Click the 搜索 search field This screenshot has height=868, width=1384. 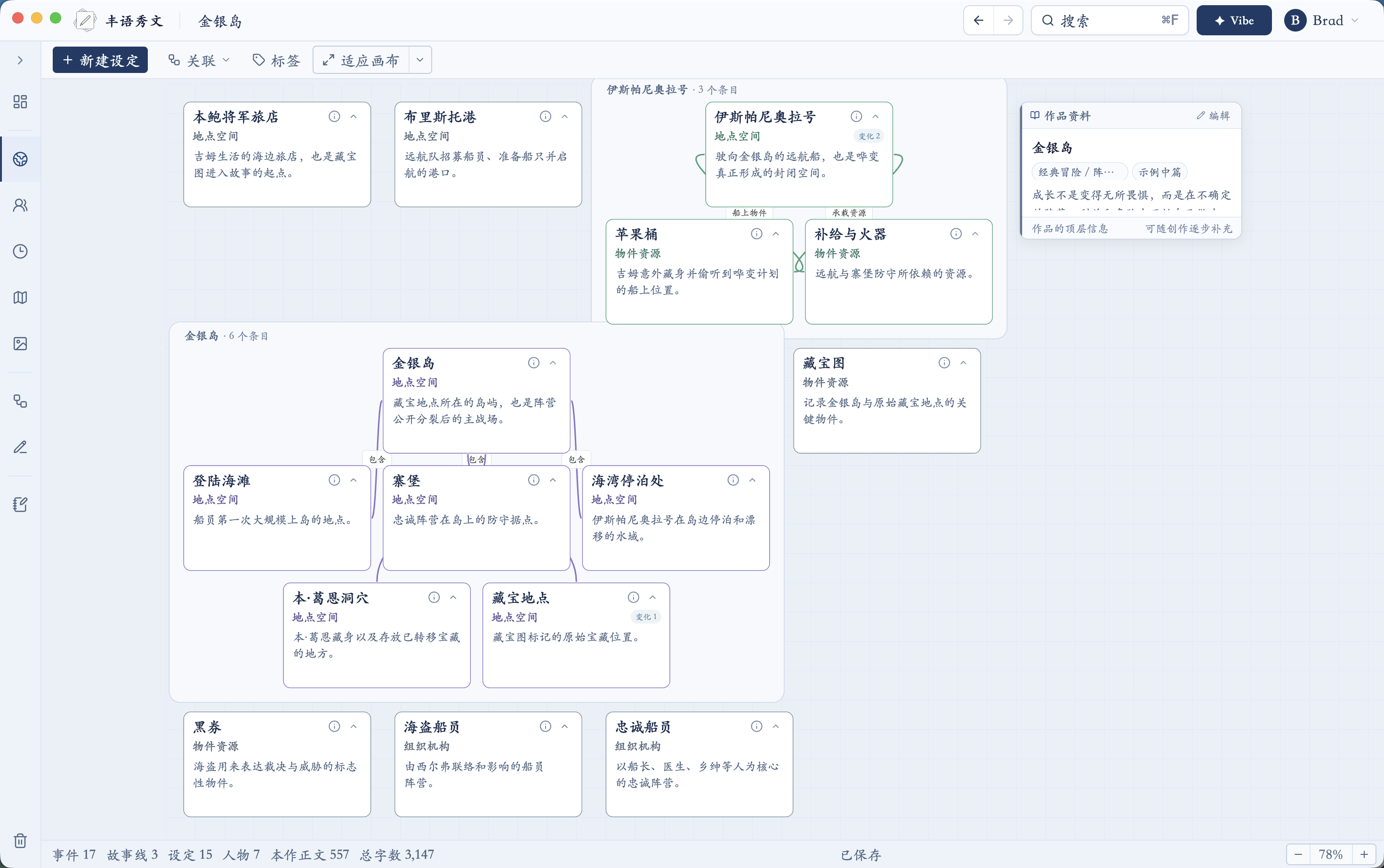(x=1110, y=21)
